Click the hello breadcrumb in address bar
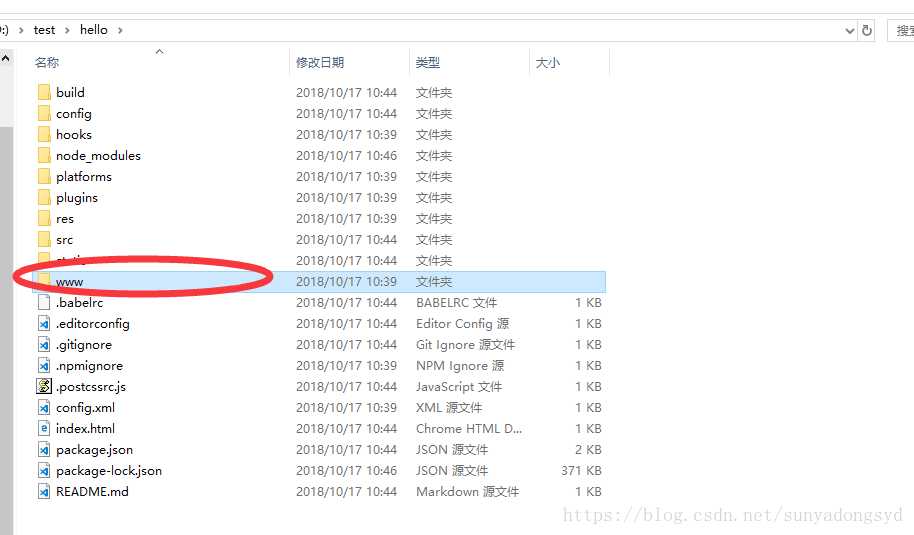The image size is (914, 535). (94, 30)
